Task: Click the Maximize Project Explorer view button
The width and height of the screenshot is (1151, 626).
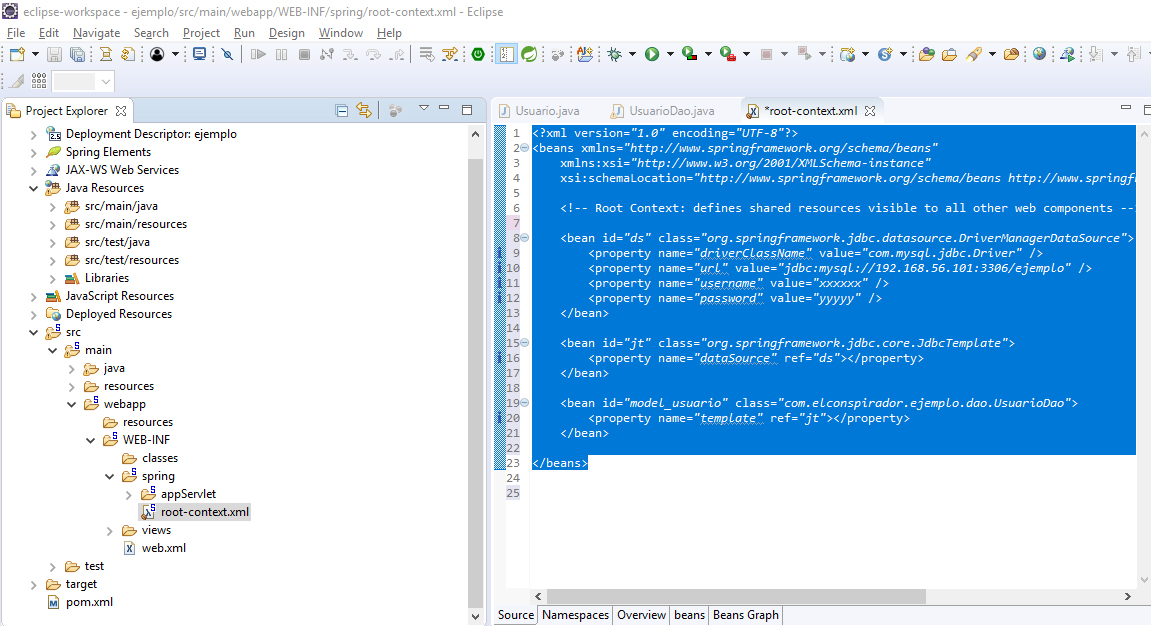Action: click(x=467, y=110)
